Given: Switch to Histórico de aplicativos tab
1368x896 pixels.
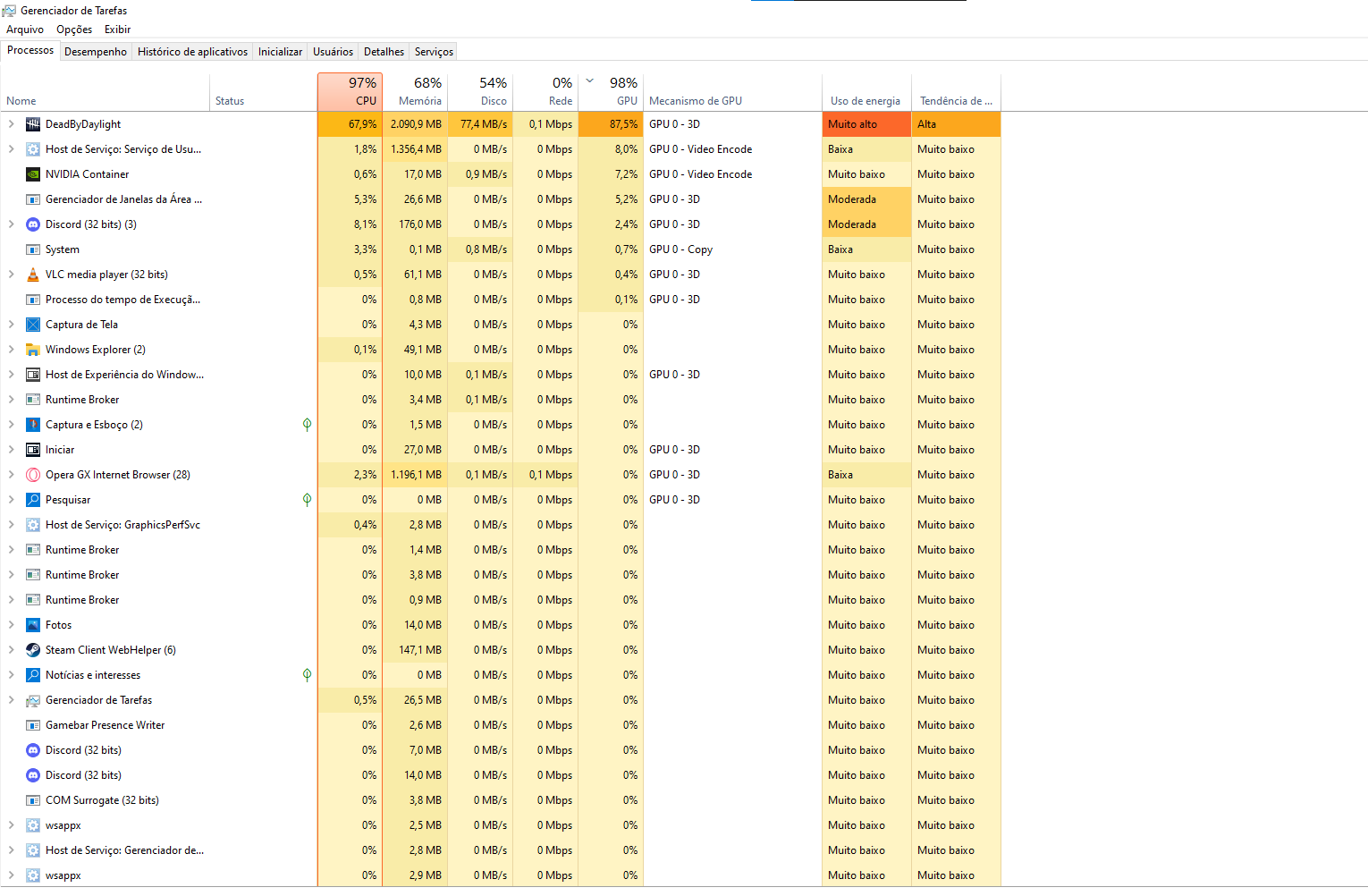Looking at the screenshot, I should pos(192,52).
